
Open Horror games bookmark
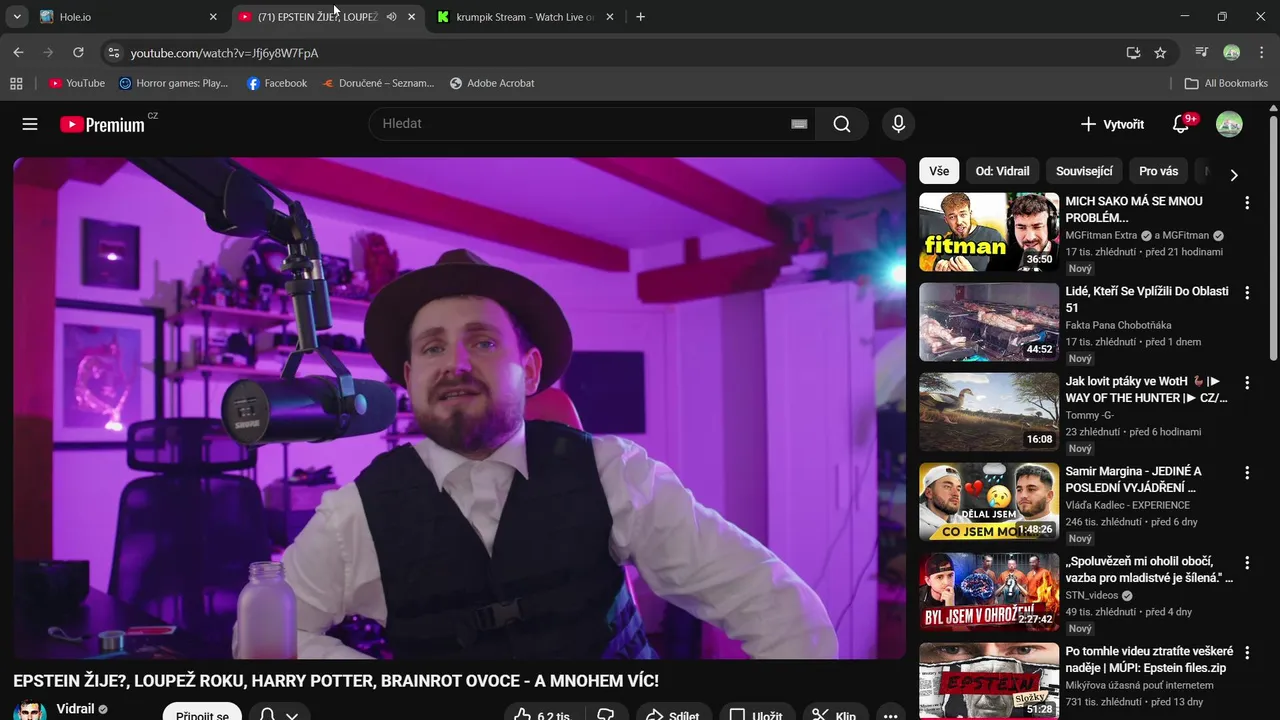pos(173,83)
